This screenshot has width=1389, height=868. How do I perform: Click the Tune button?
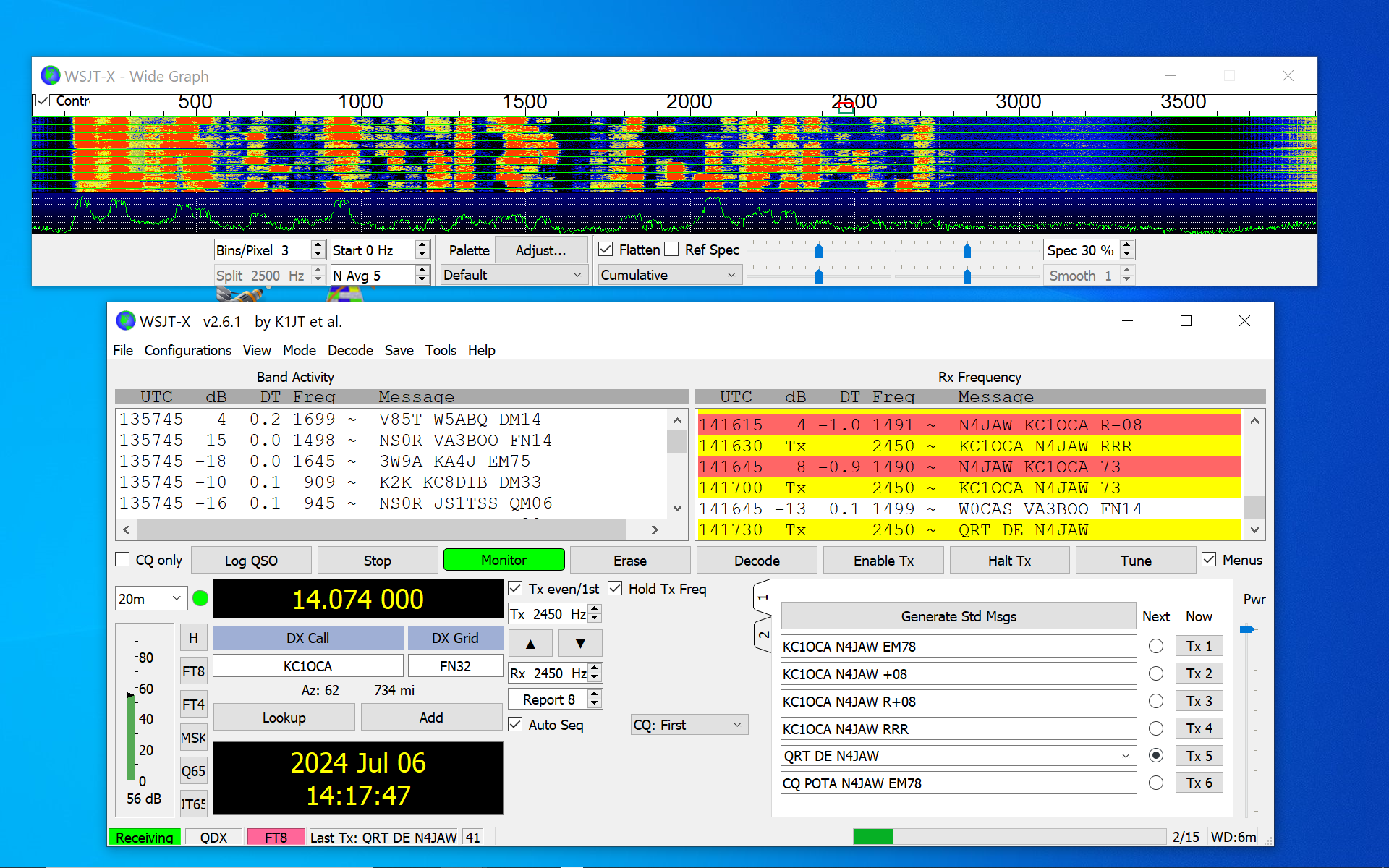tap(1136, 561)
